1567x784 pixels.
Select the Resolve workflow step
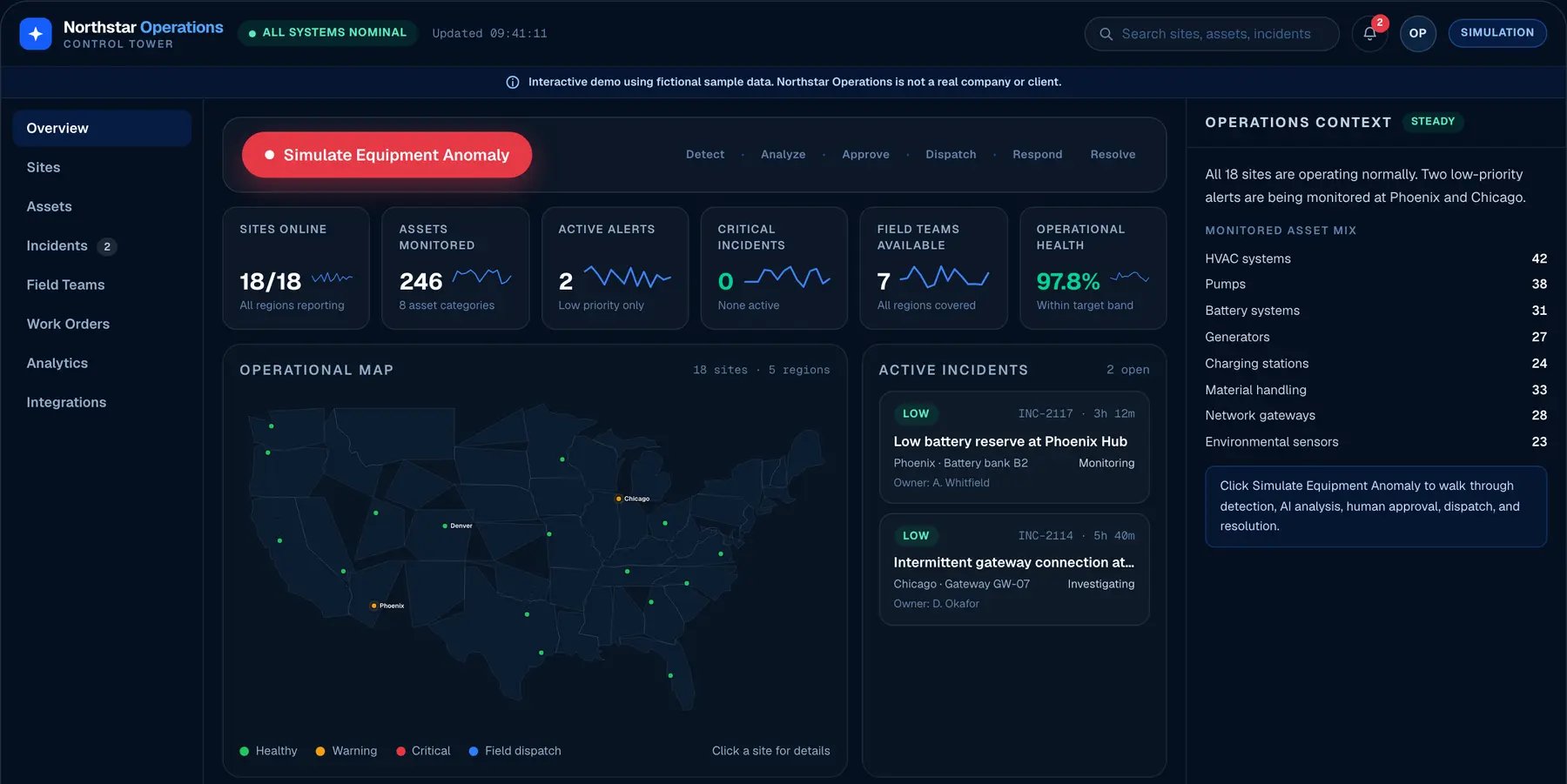1113,155
